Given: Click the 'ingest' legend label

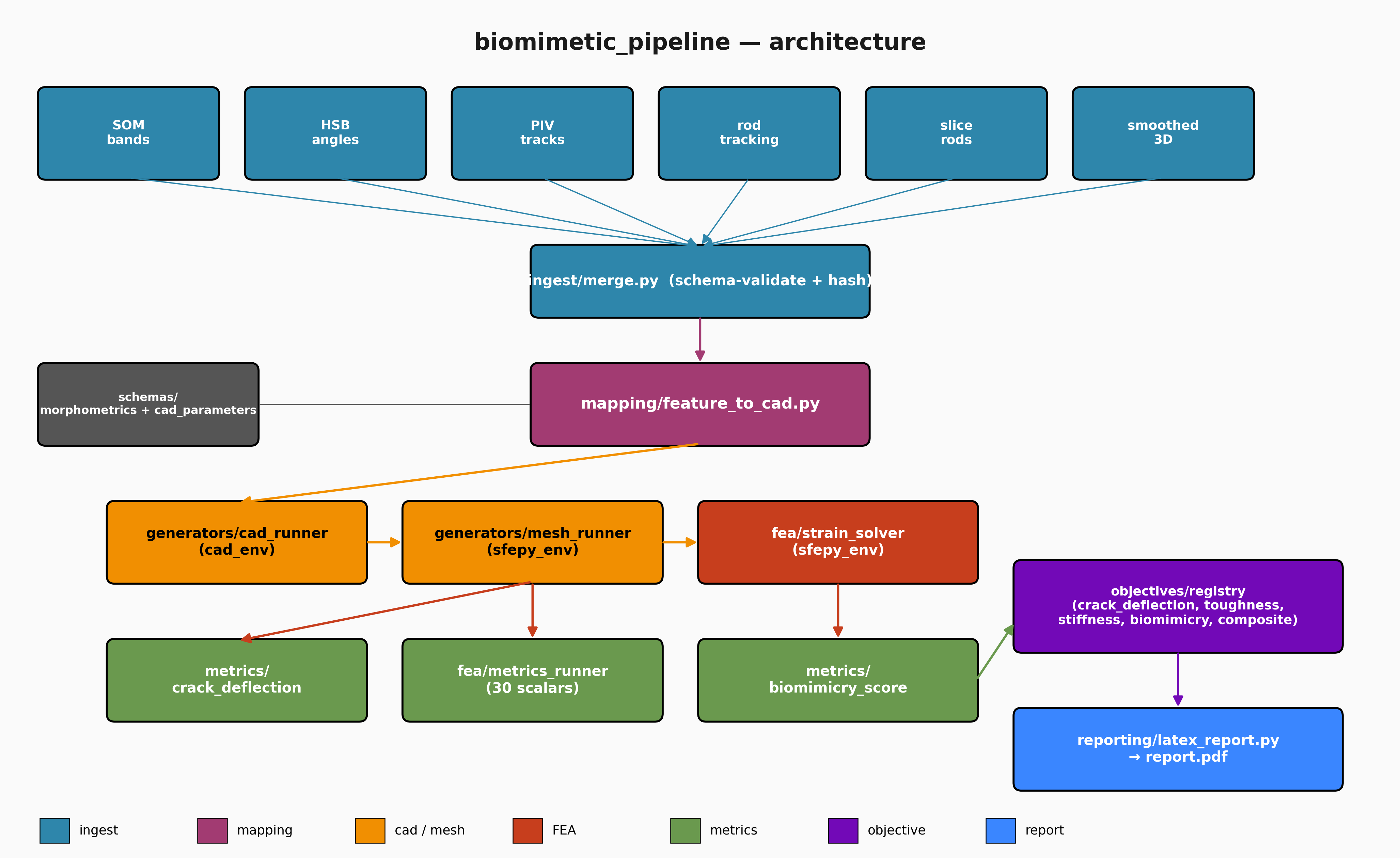Looking at the screenshot, I should (99, 830).
